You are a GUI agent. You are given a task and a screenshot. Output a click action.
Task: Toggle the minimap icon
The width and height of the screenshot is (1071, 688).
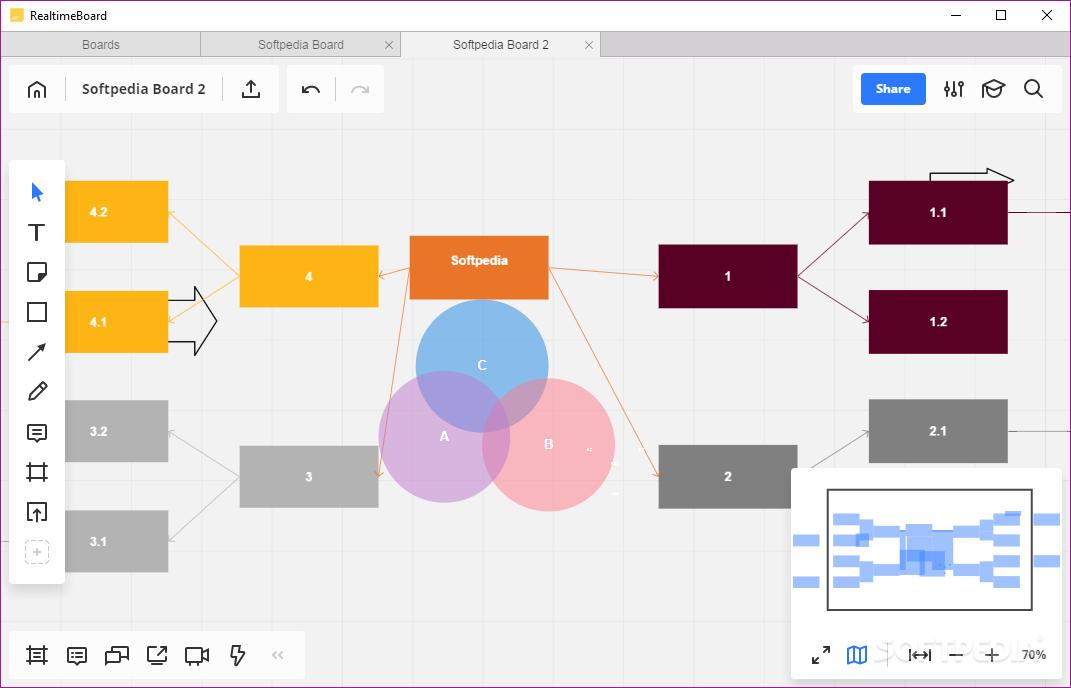click(857, 655)
